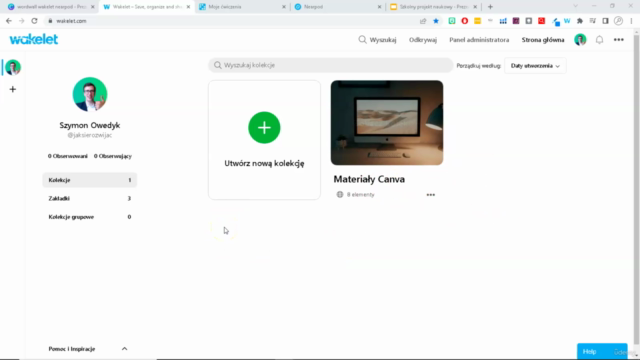Open 0 Obserwujący list

tap(113, 156)
